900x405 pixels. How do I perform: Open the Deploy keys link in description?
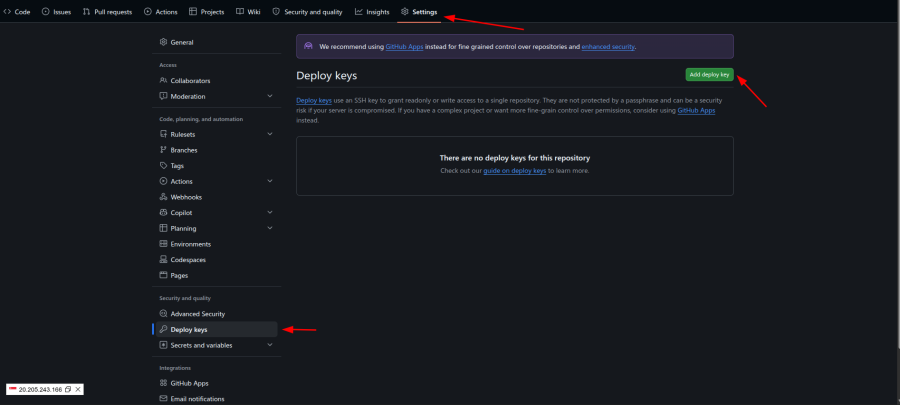coord(314,100)
